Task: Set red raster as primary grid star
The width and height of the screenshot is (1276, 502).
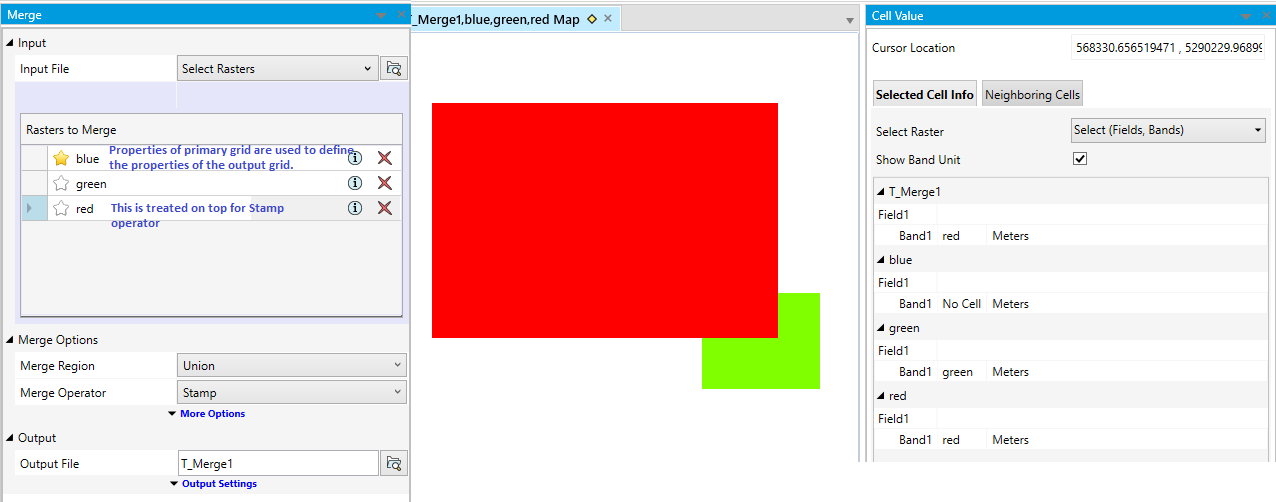Action: [x=61, y=209]
